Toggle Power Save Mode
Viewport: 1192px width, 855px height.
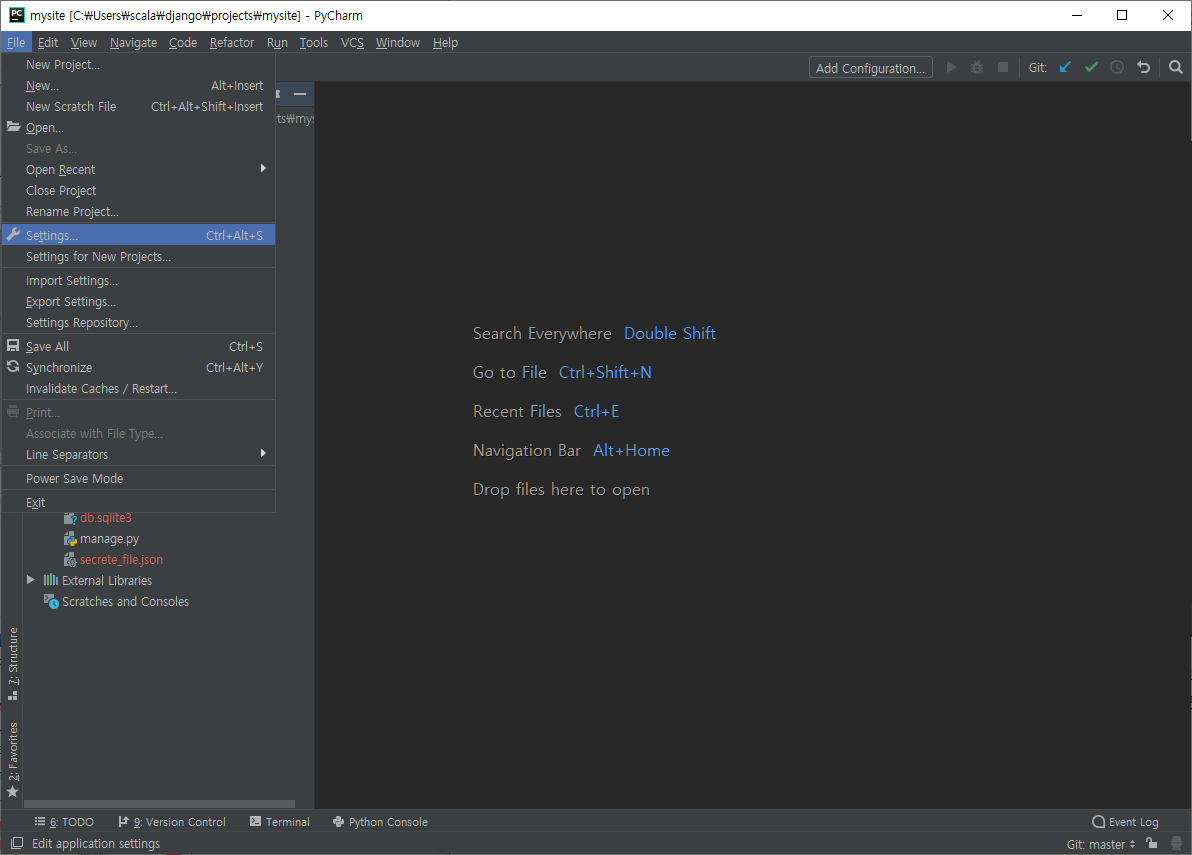138,478
